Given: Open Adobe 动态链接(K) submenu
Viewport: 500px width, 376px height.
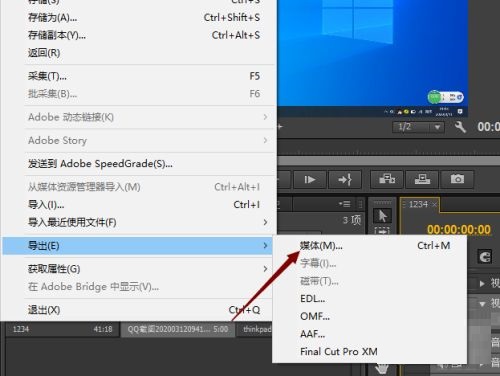Looking at the screenshot, I should [x=139, y=117].
